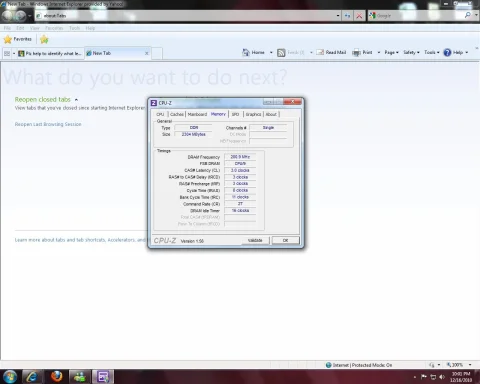This screenshot has width=480, height=384.
Task: Close the New Tab tab
Action: (x=147, y=53)
